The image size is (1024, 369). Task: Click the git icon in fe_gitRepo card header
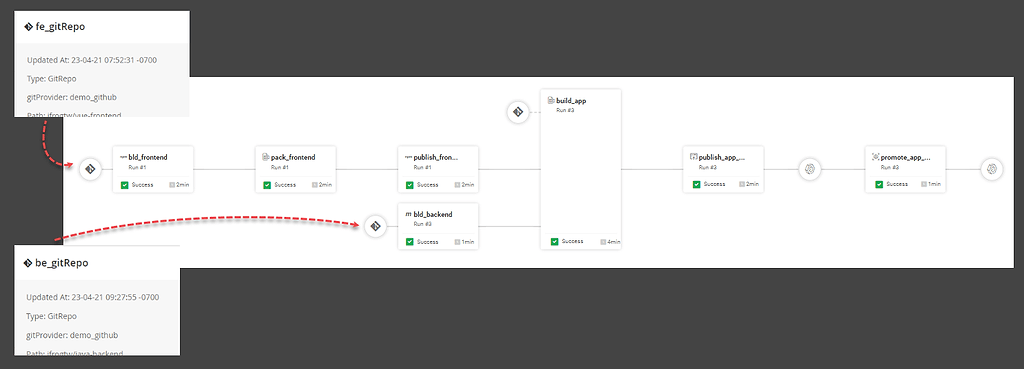point(29,27)
